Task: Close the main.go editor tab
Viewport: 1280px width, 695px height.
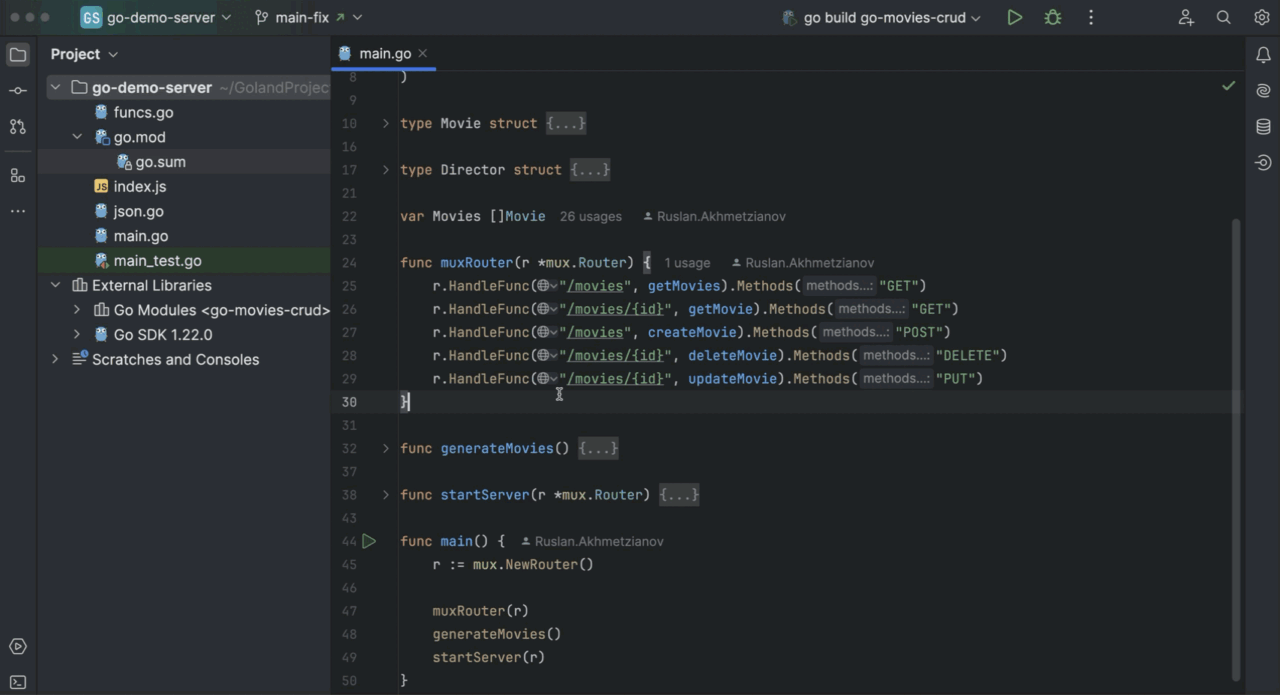Action: coord(423,54)
